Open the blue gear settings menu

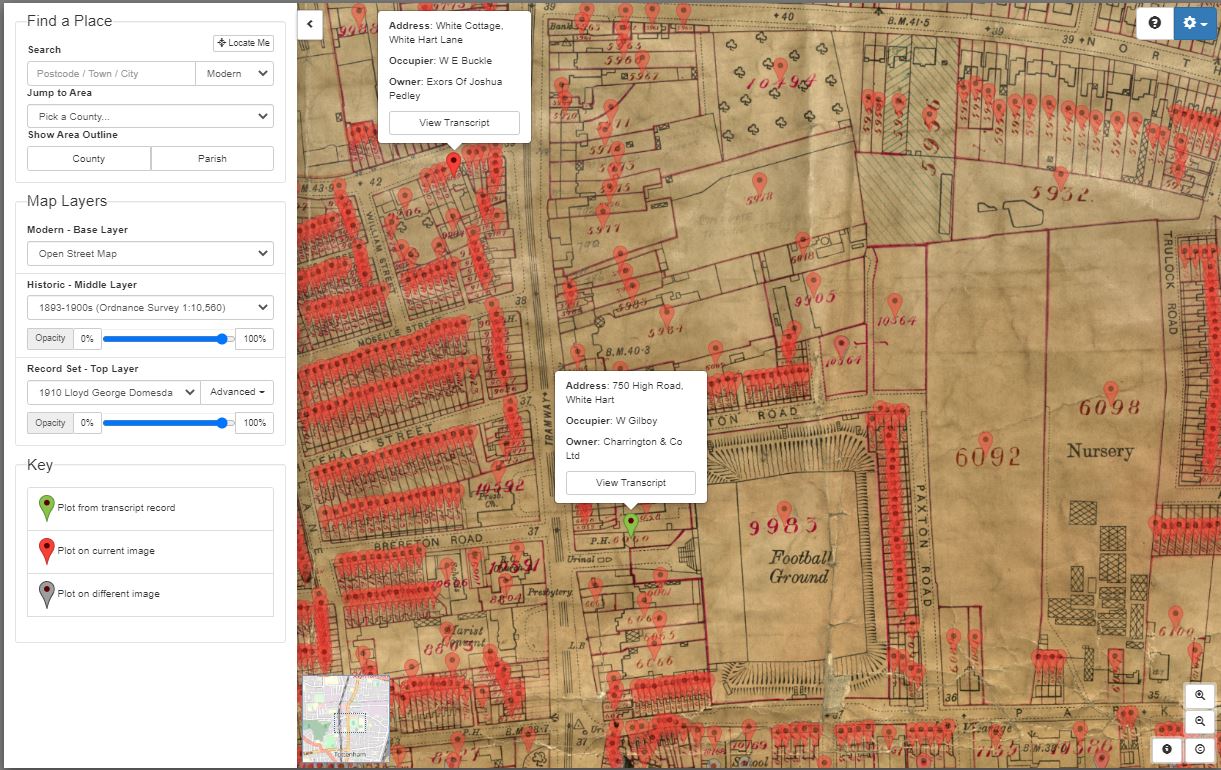[x=1195, y=23]
